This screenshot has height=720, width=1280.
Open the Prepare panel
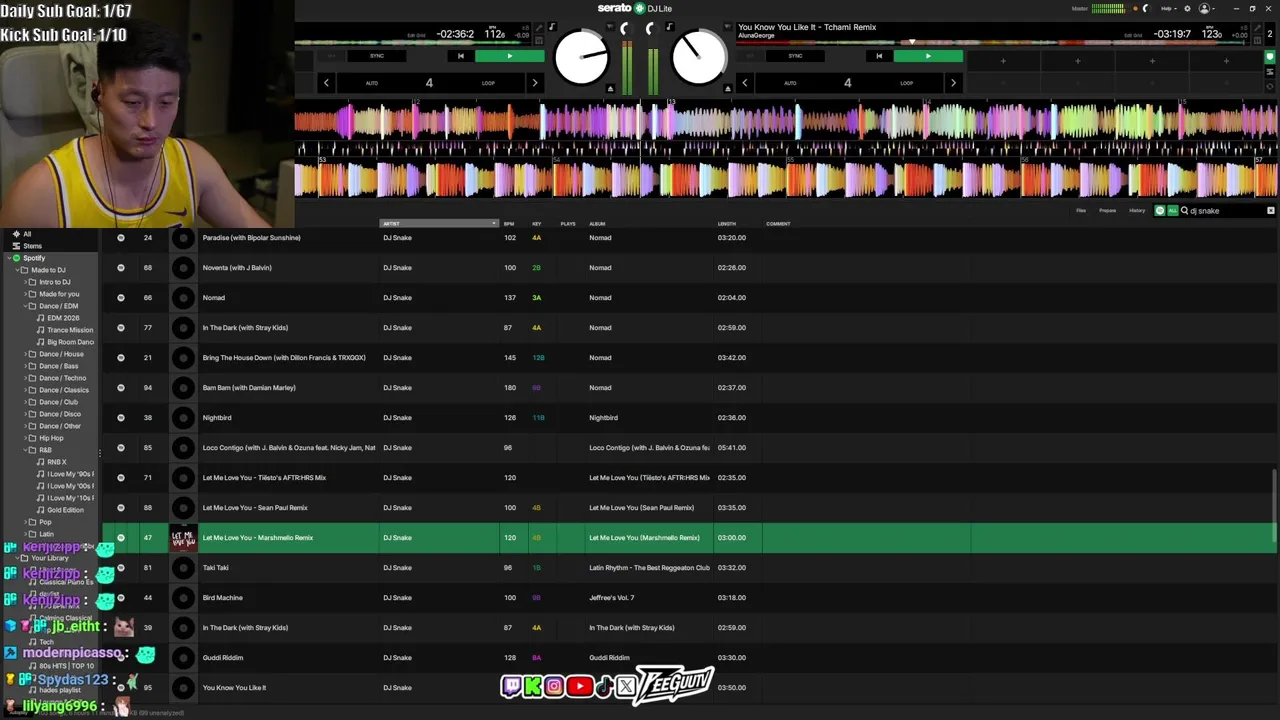click(1107, 211)
